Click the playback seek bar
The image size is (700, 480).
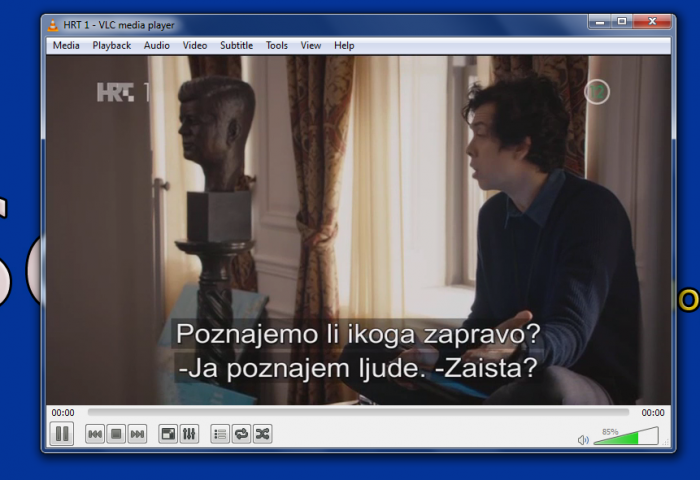(358, 412)
